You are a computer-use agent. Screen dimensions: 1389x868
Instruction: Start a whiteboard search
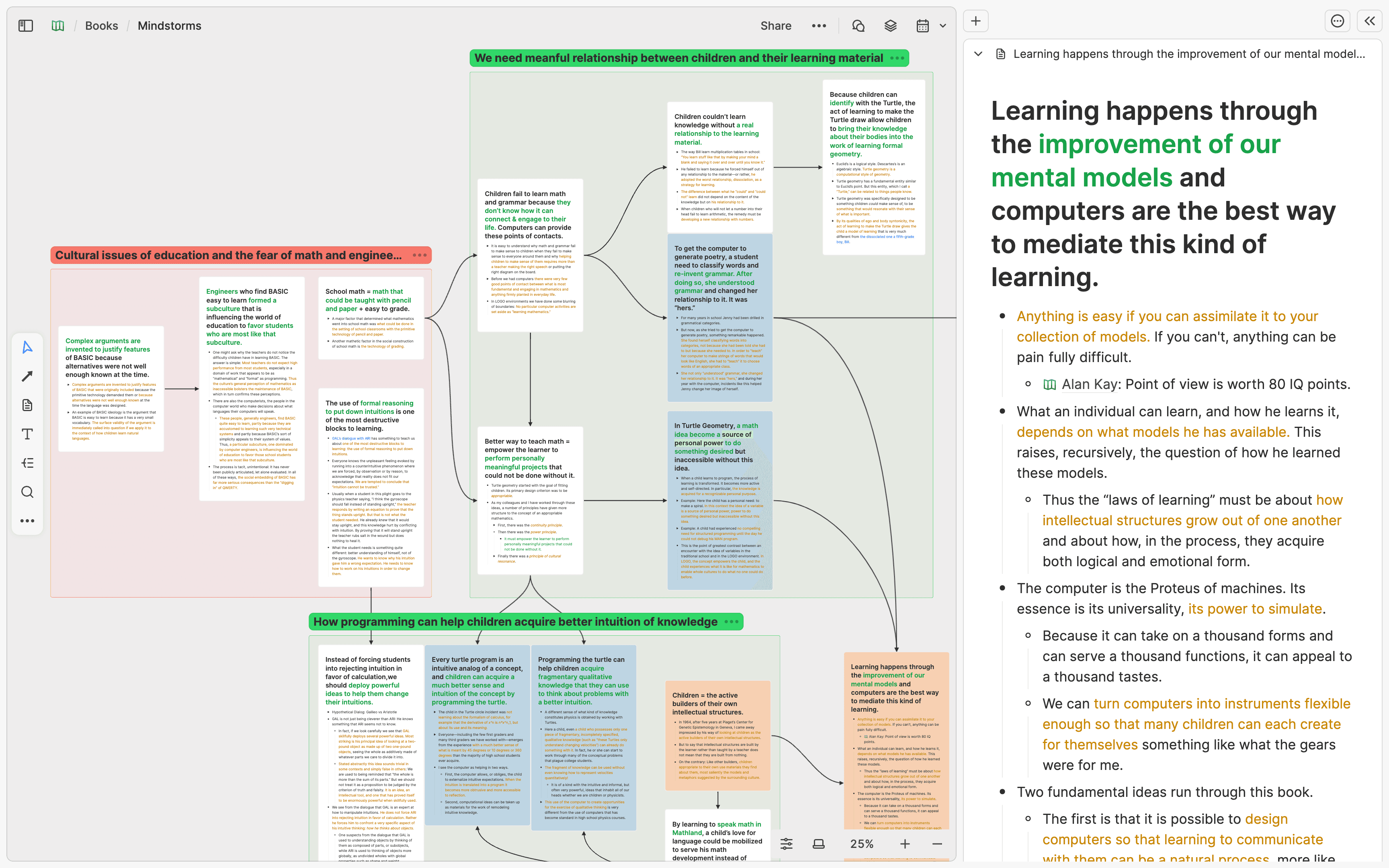(27, 492)
